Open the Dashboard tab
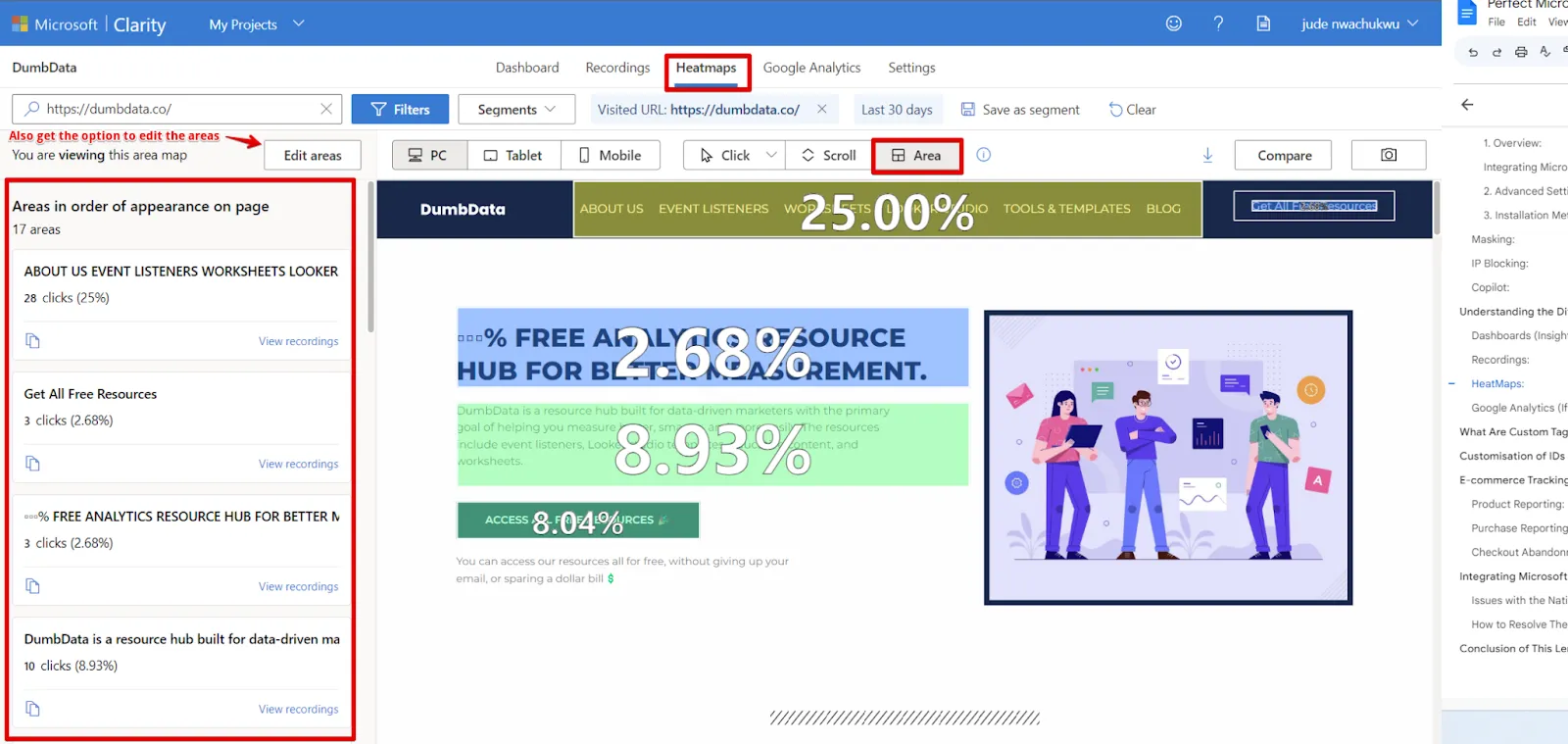 coord(527,68)
